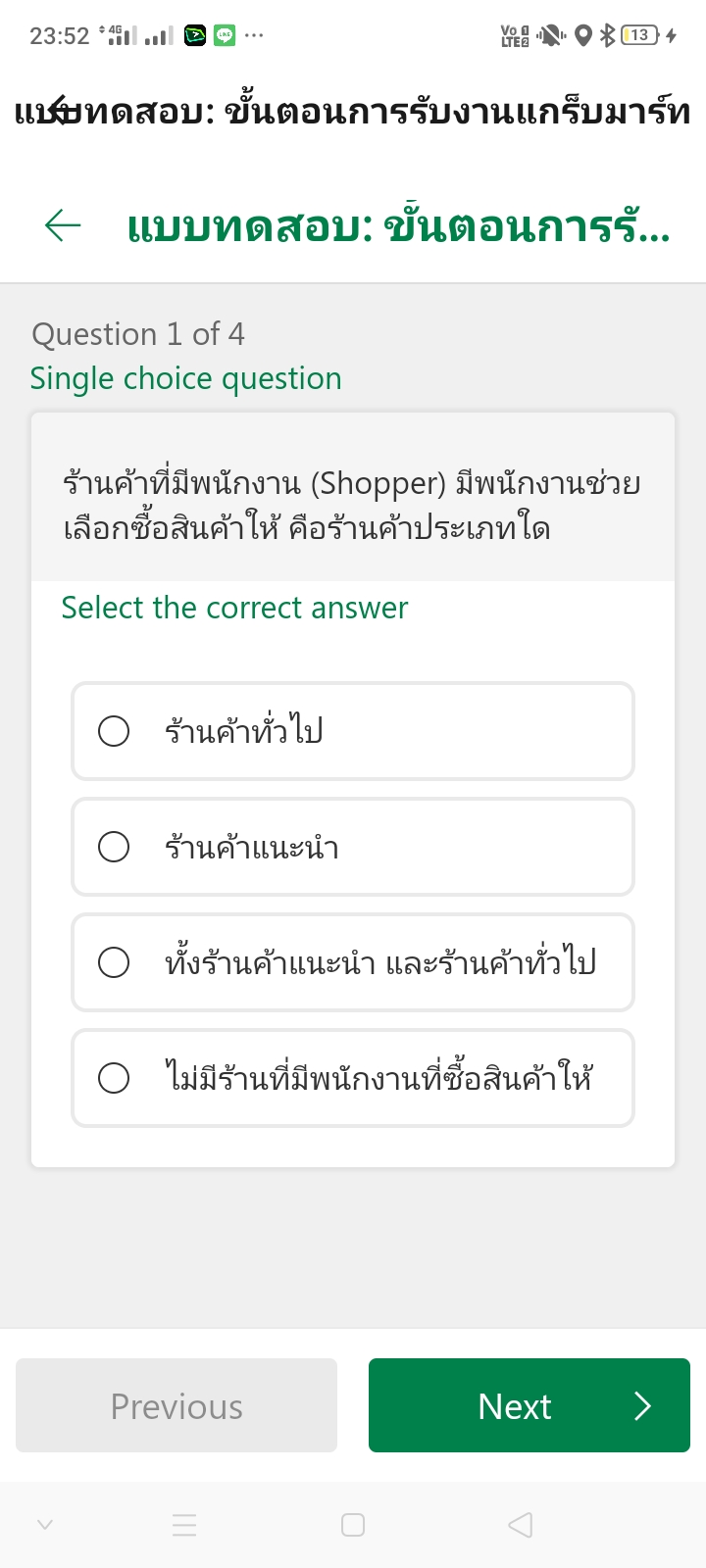Tap the location pin status icon

coord(583,36)
